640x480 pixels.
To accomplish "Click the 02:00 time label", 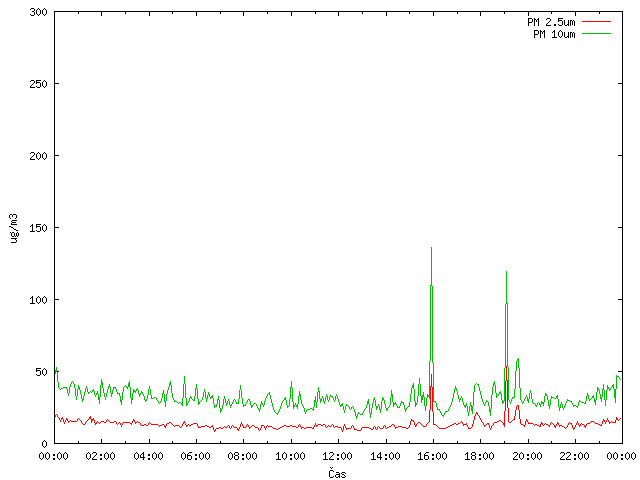I will point(100,456).
